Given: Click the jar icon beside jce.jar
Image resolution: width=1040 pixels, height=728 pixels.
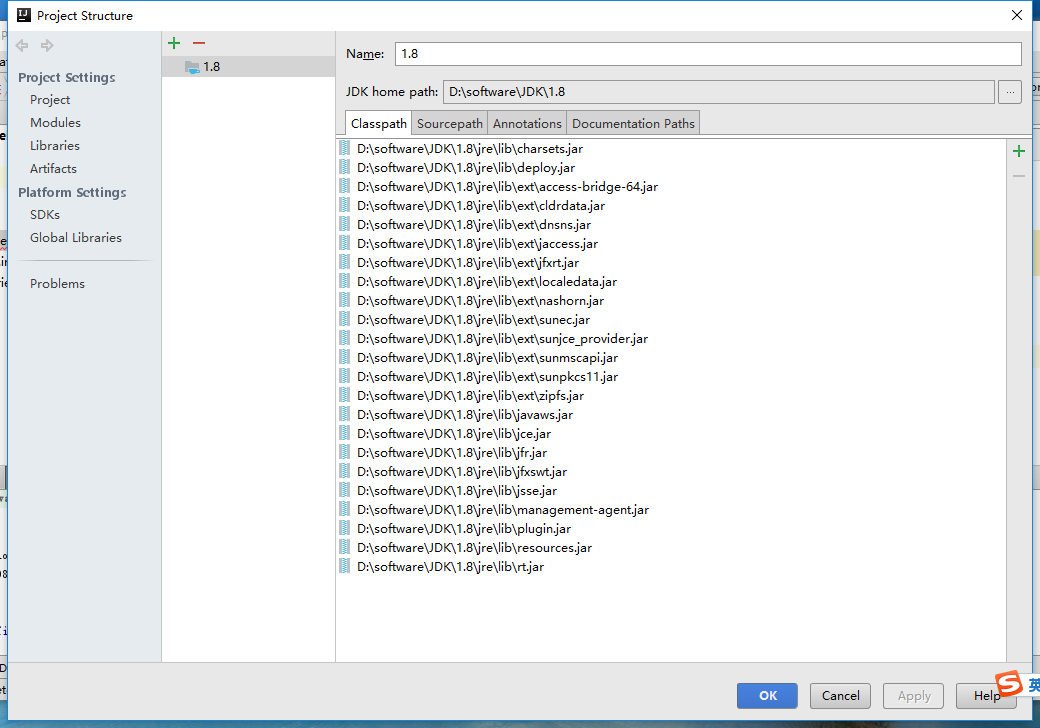Looking at the screenshot, I should tap(344, 433).
